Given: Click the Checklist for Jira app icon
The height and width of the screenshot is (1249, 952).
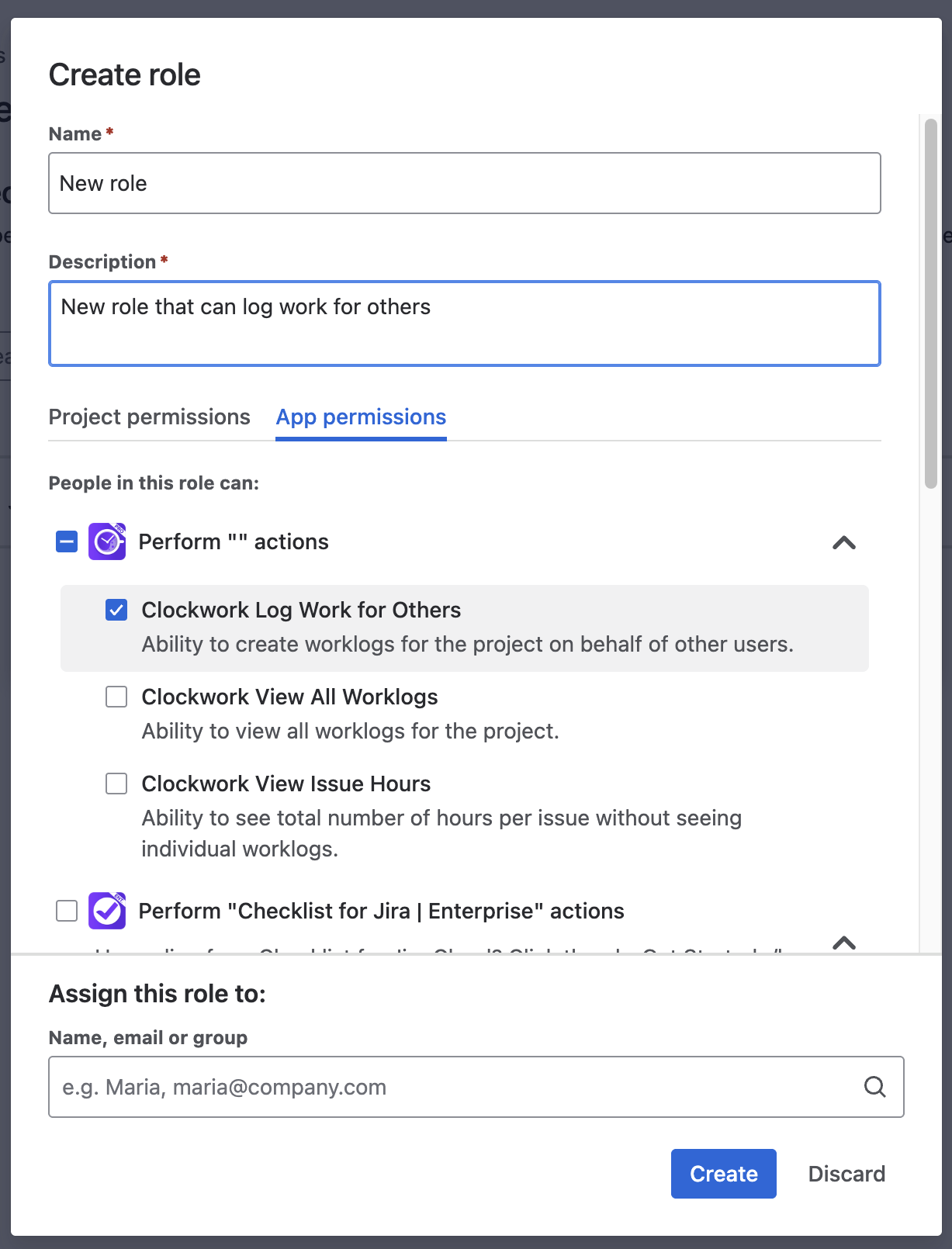Looking at the screenshot, I should tap(107, 911).
